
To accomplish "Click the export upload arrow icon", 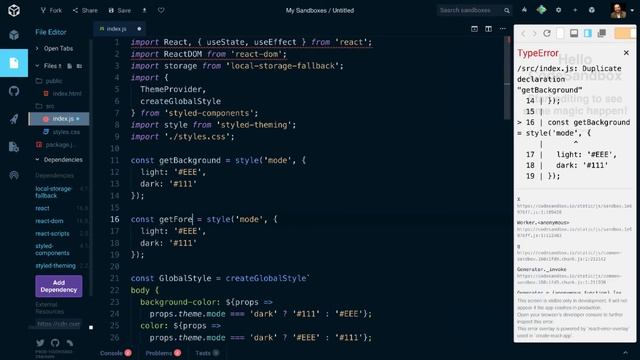I will pos(144,10).
